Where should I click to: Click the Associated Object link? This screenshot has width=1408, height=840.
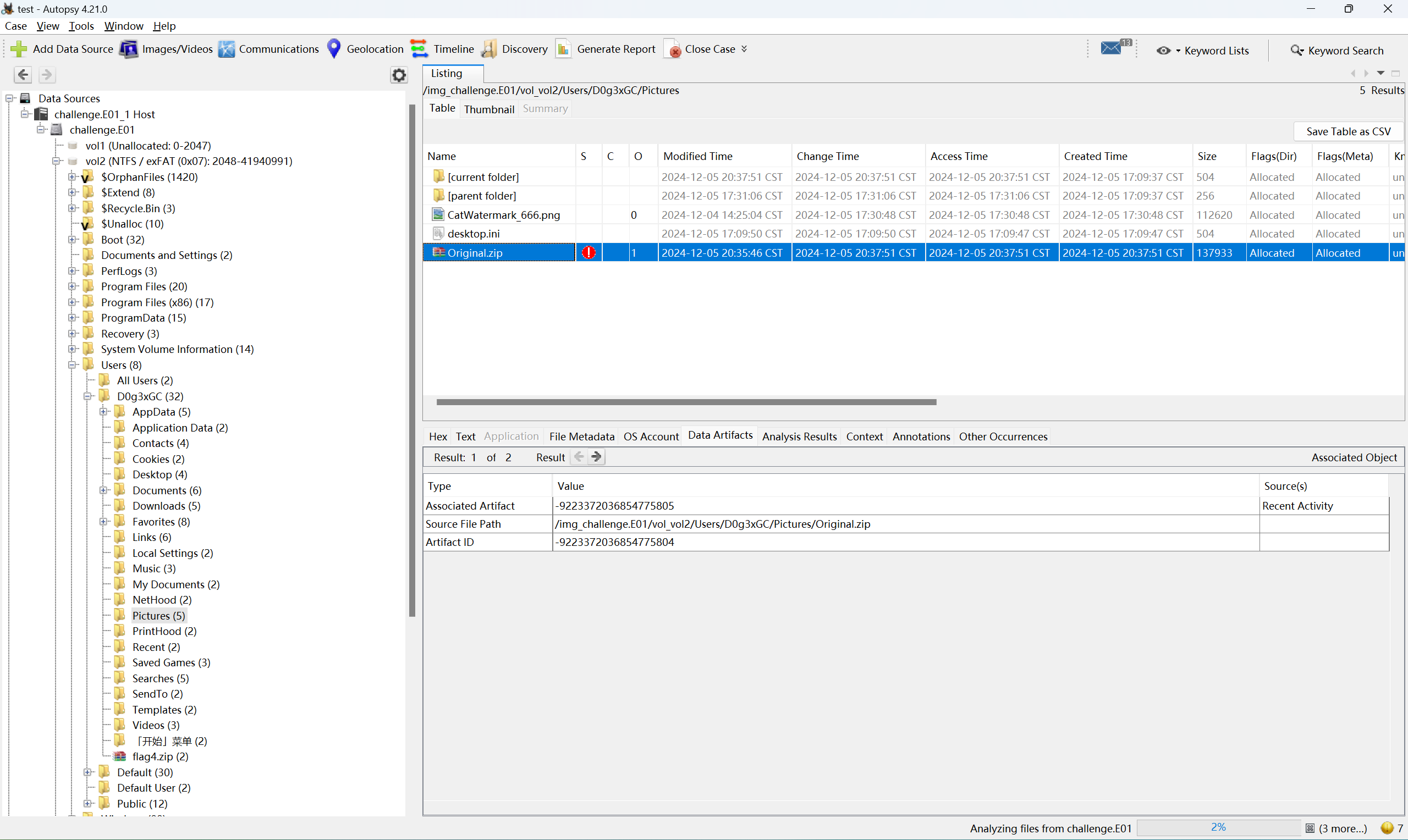click(x=1354, y=457)
